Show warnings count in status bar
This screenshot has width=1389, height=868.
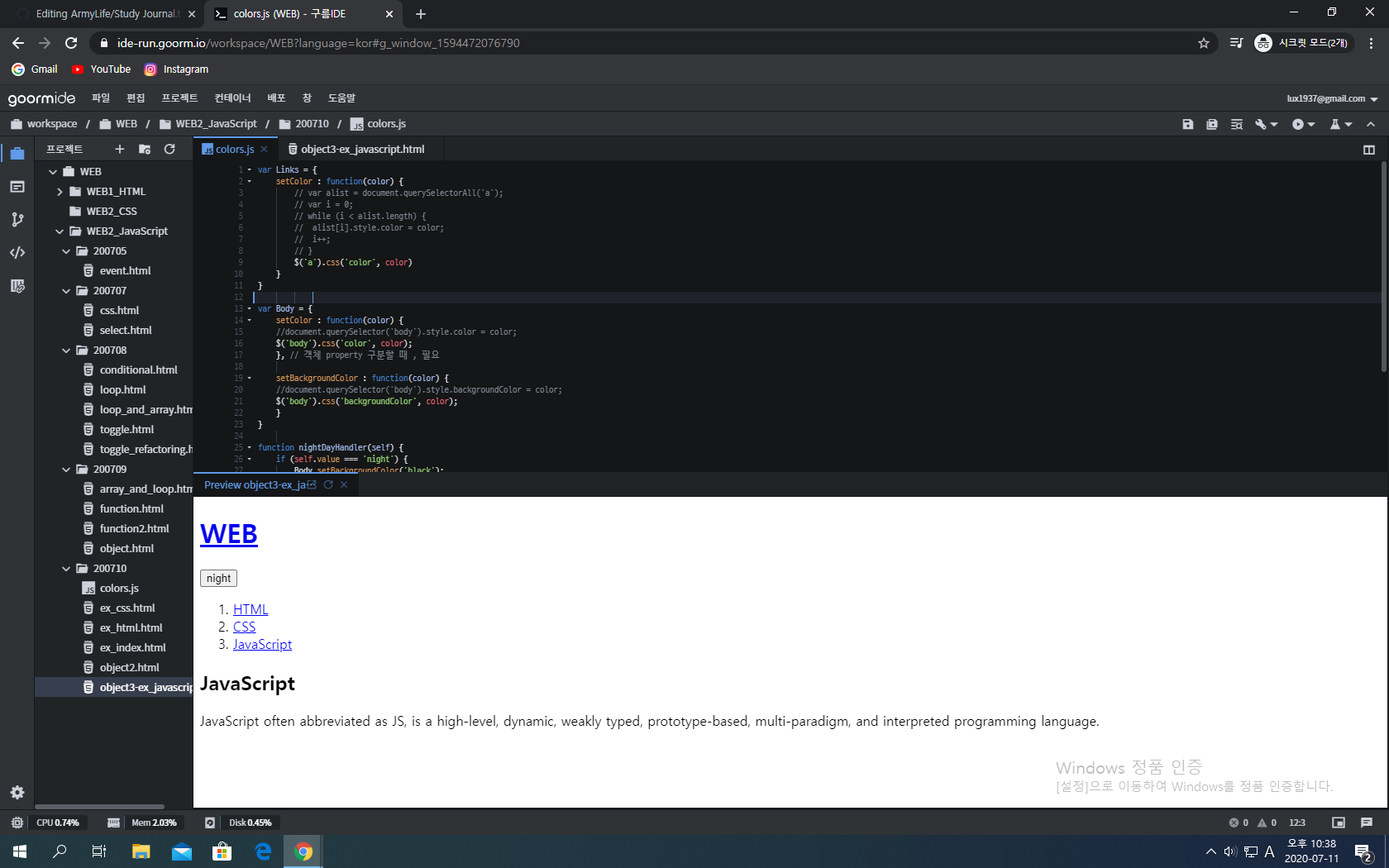1267,823
